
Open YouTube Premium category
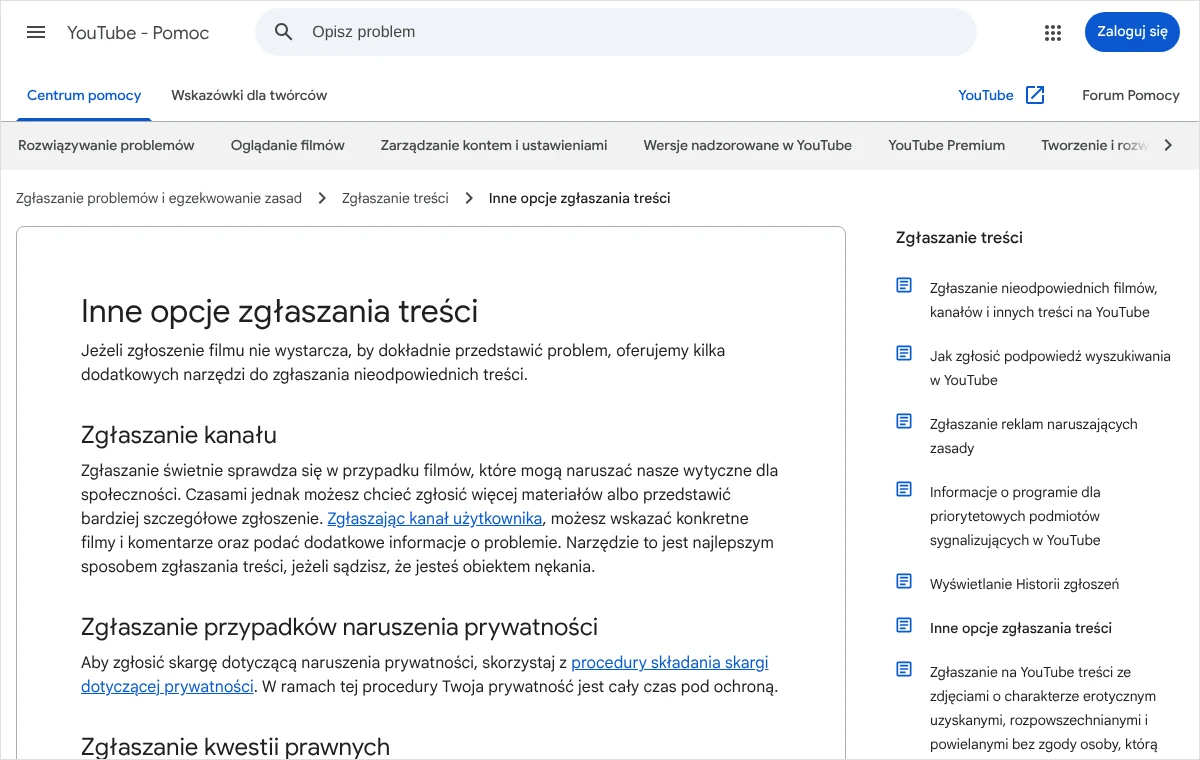pyautogui.click(x=947, y=145)
